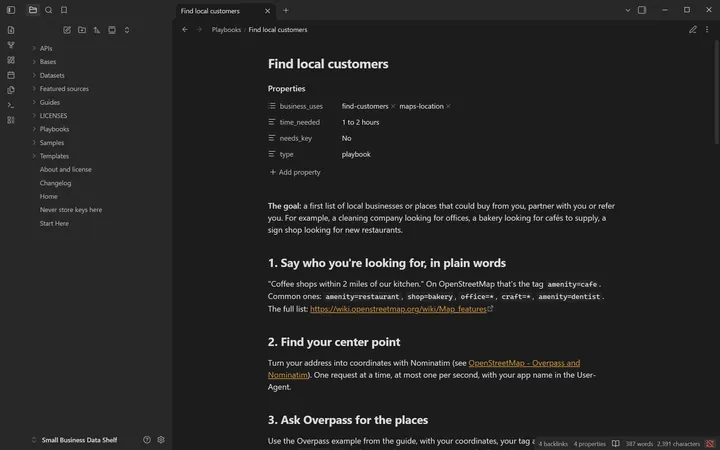Image resolution: width=720 pixels, height=450 pixels.
Task: Switch to editing view pencil icon
Action: click(693, 30)
